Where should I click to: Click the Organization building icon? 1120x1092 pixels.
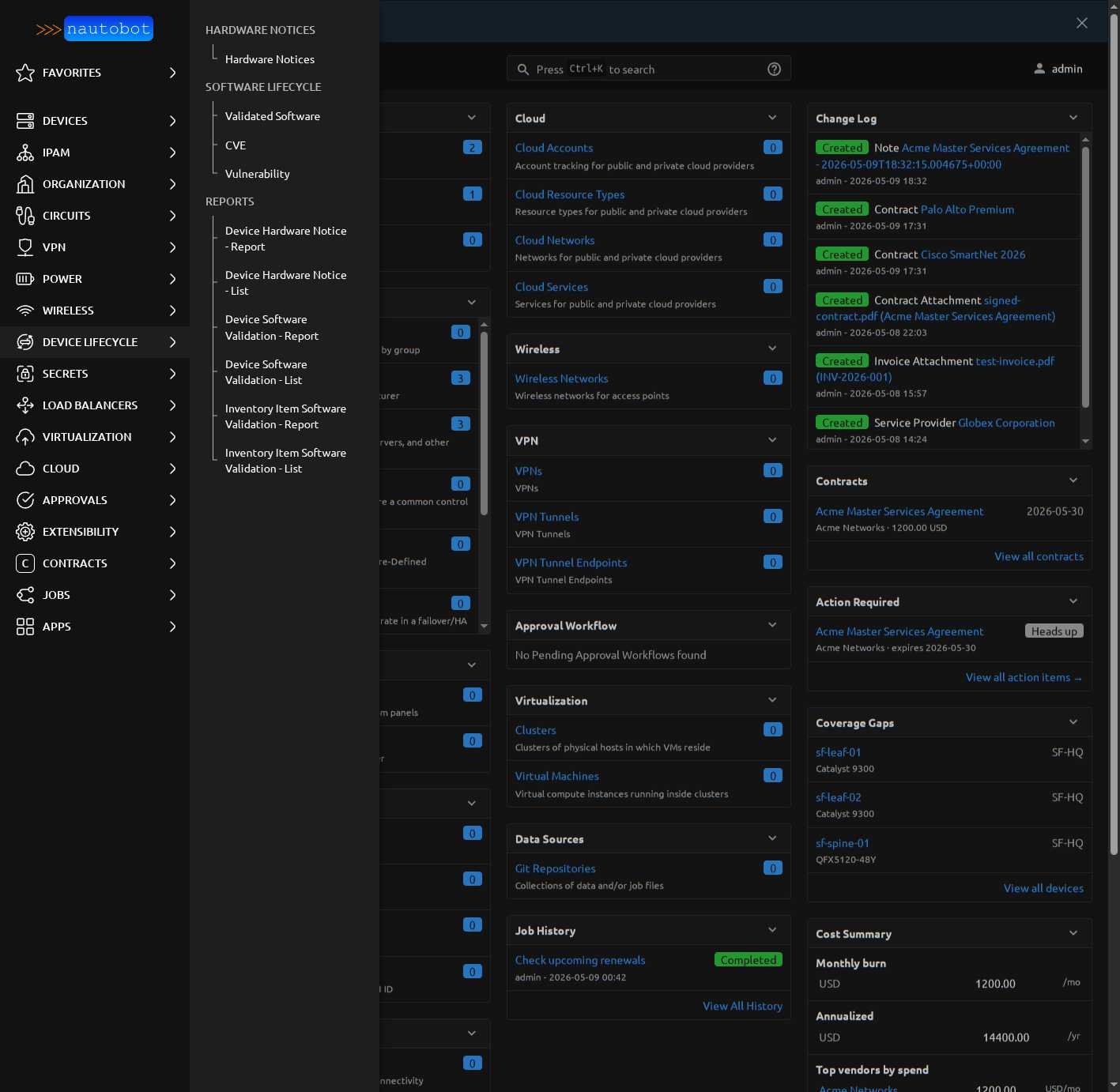[x=25, y=184]
